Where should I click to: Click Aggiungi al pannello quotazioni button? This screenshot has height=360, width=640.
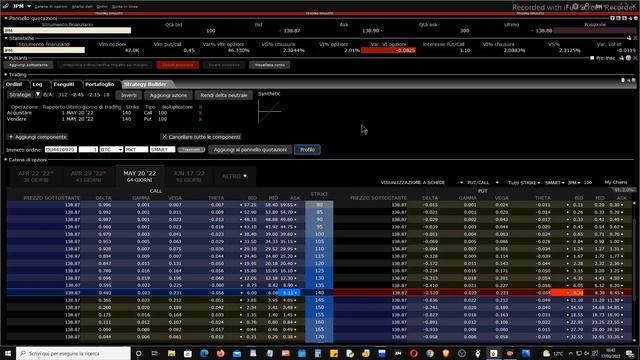tap(250, 150)
